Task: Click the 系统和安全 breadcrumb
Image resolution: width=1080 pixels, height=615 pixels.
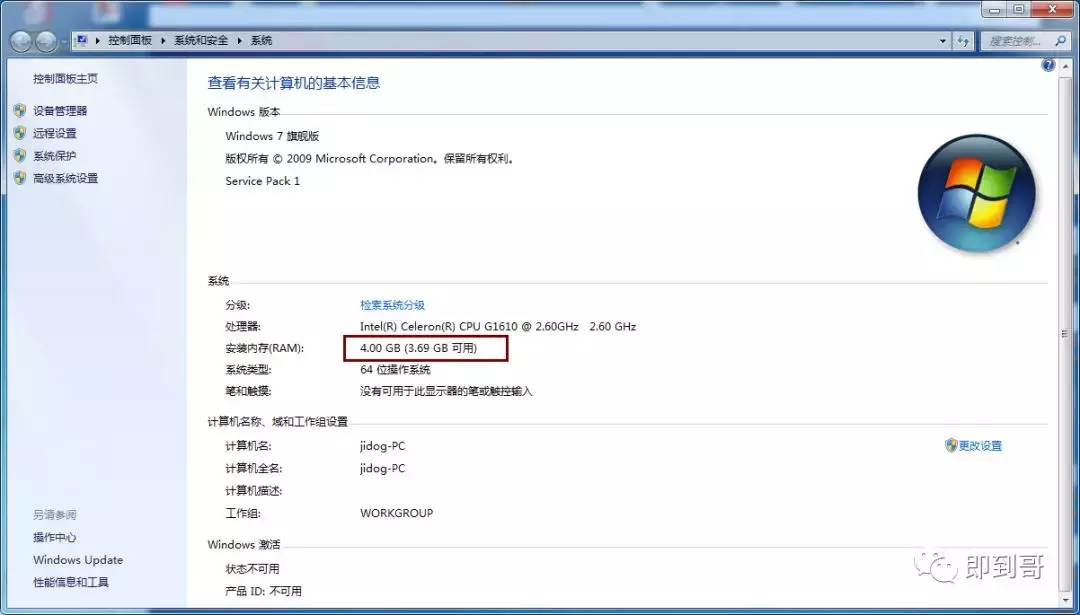Action: (201, 41)
